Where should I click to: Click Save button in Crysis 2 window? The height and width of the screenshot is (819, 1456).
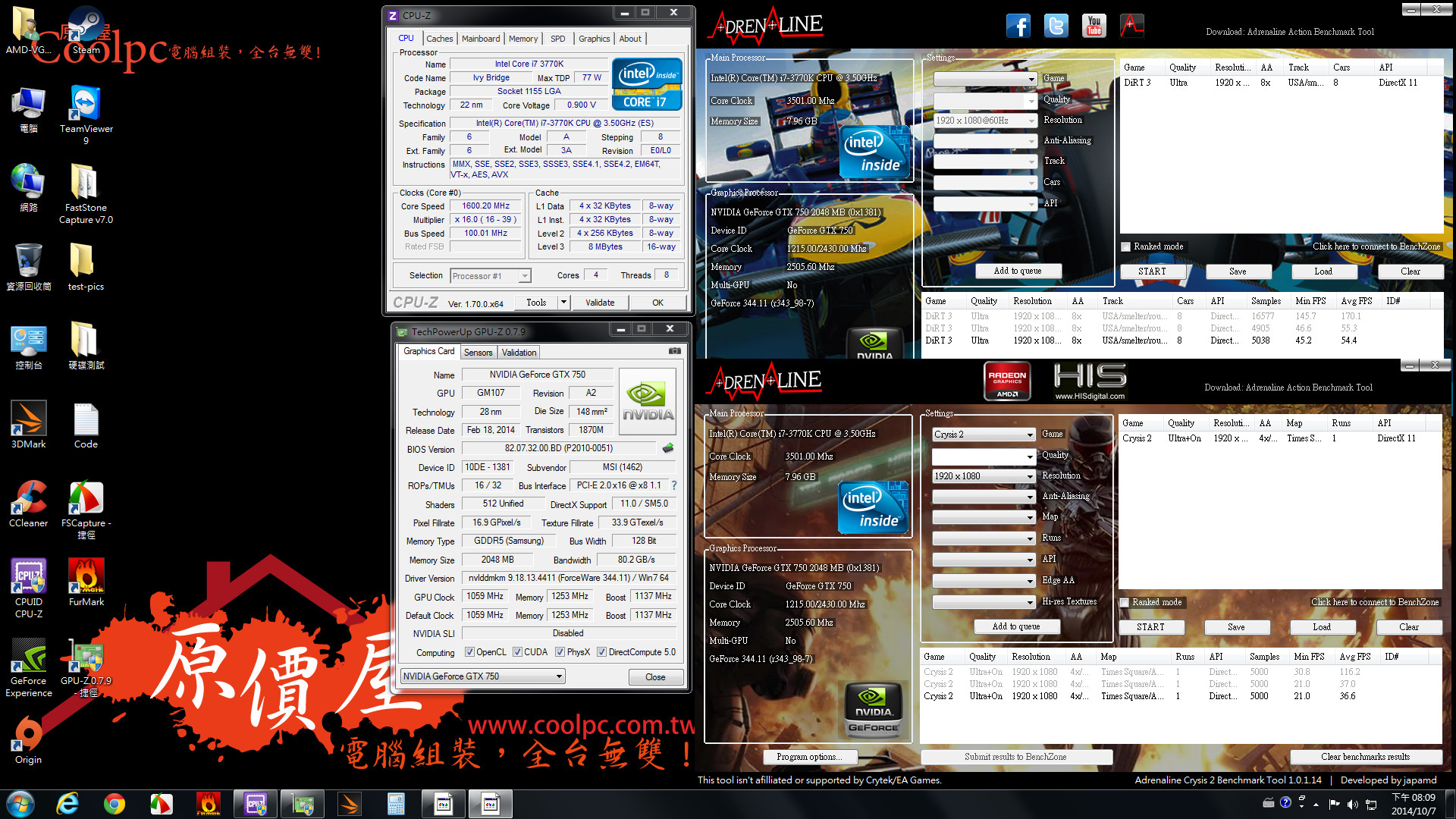(1236, 627)
